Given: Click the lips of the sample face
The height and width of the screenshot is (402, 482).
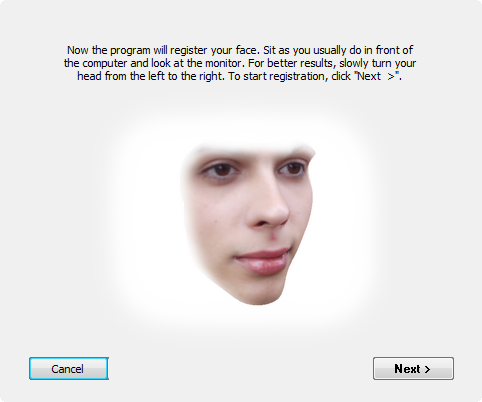Looking at the screenshot, I should [263, 260].
